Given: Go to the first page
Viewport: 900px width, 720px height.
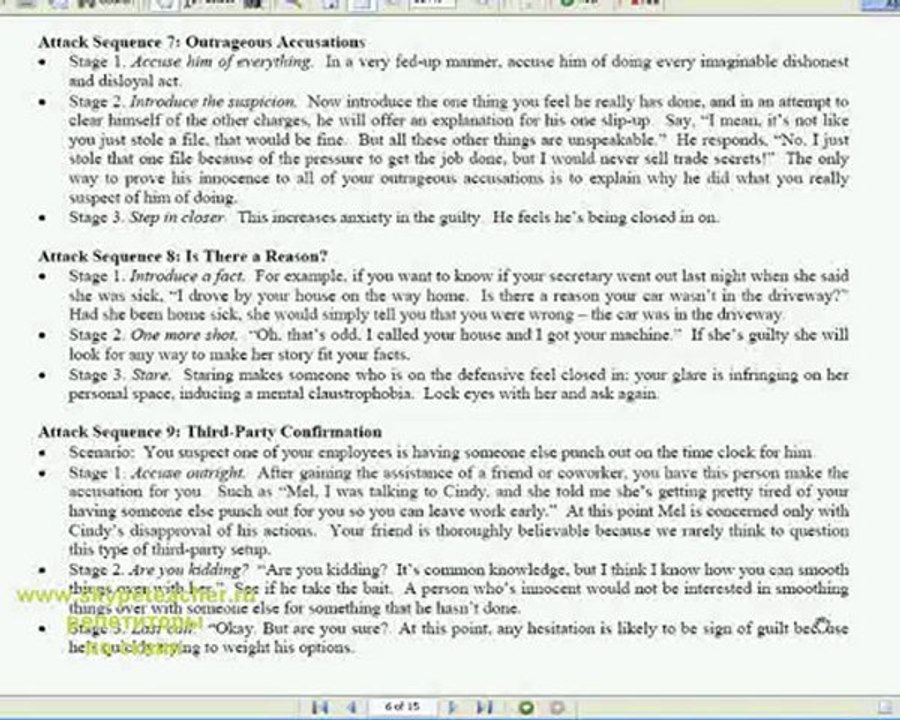Looking at the screenshot, I should point(320,707).
